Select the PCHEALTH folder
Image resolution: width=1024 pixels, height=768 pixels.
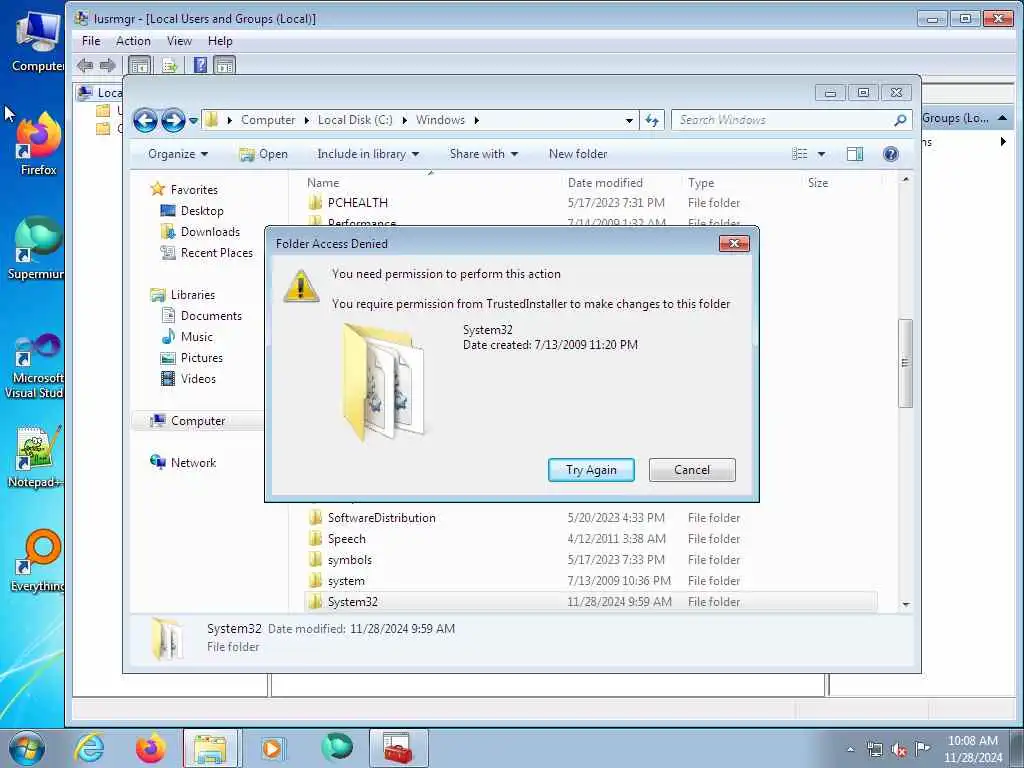[x=358, y=203]
